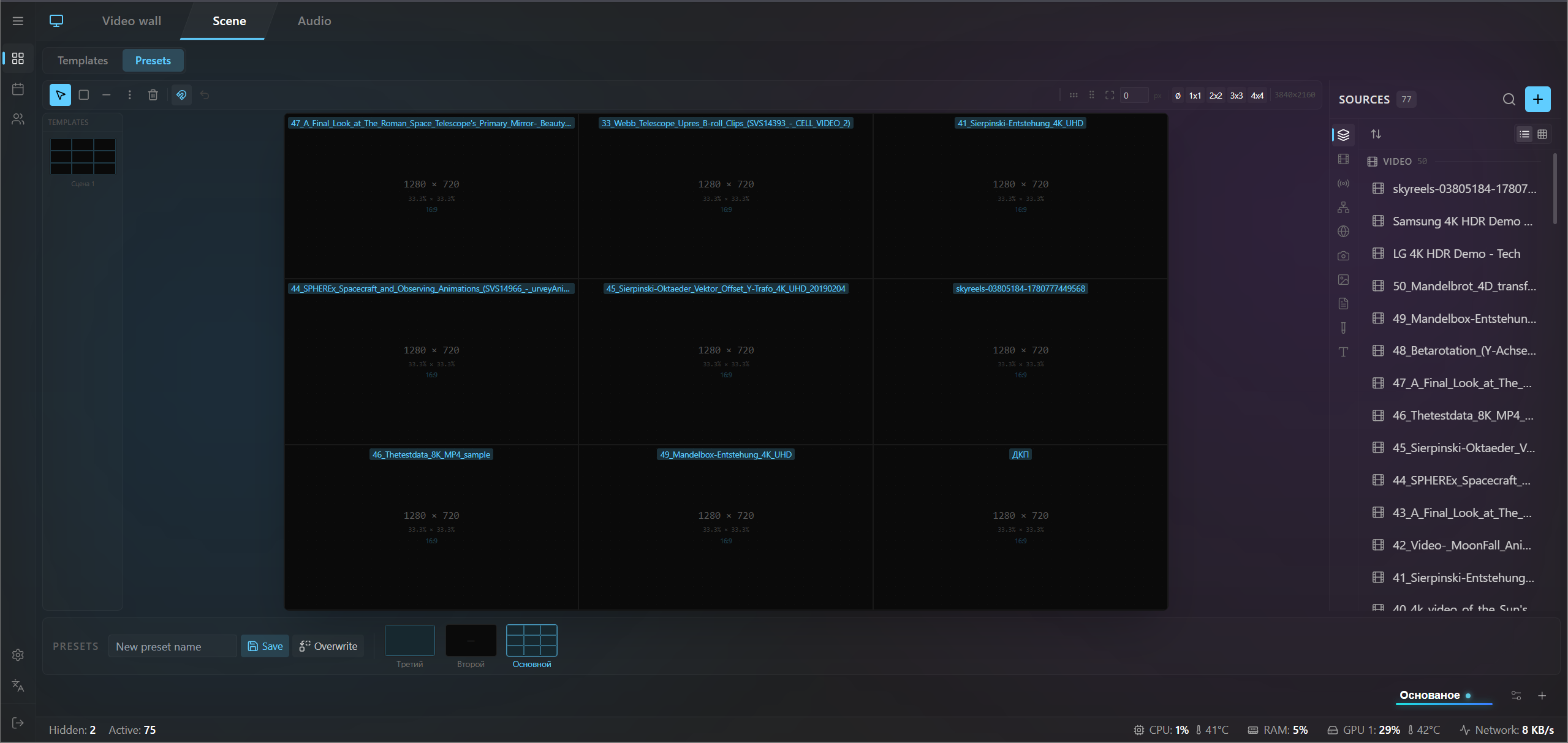Save the new preset

click(x=265, y=646)
